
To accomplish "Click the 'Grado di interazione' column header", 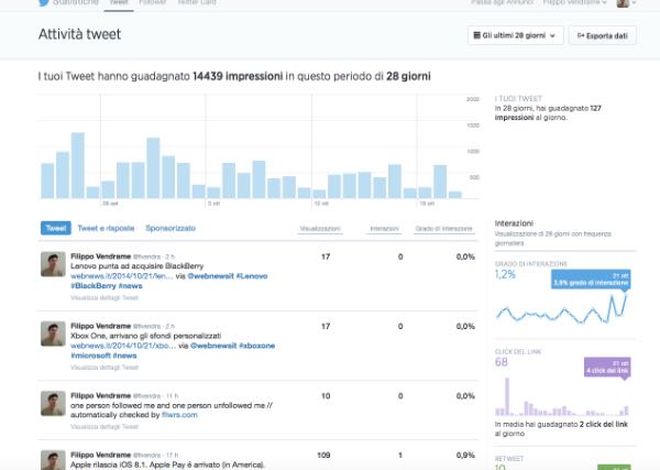I will coord(444,228).
